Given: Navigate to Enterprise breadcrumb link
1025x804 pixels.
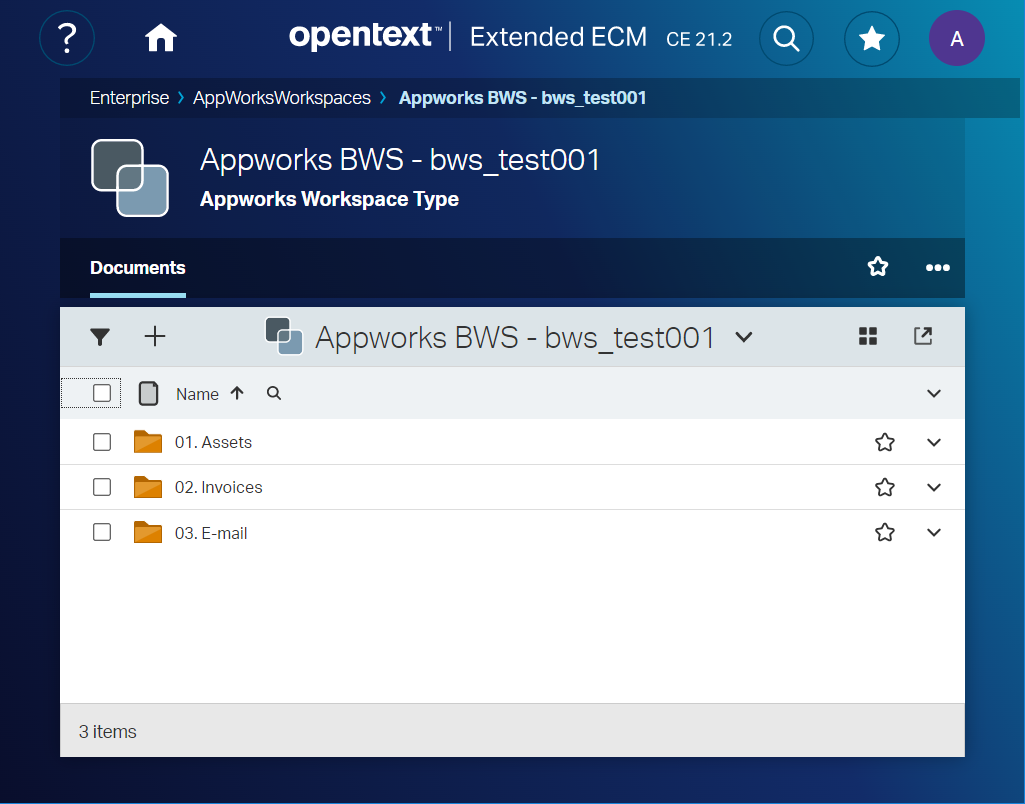Looking at the screenshot, I should pos(129,98).
